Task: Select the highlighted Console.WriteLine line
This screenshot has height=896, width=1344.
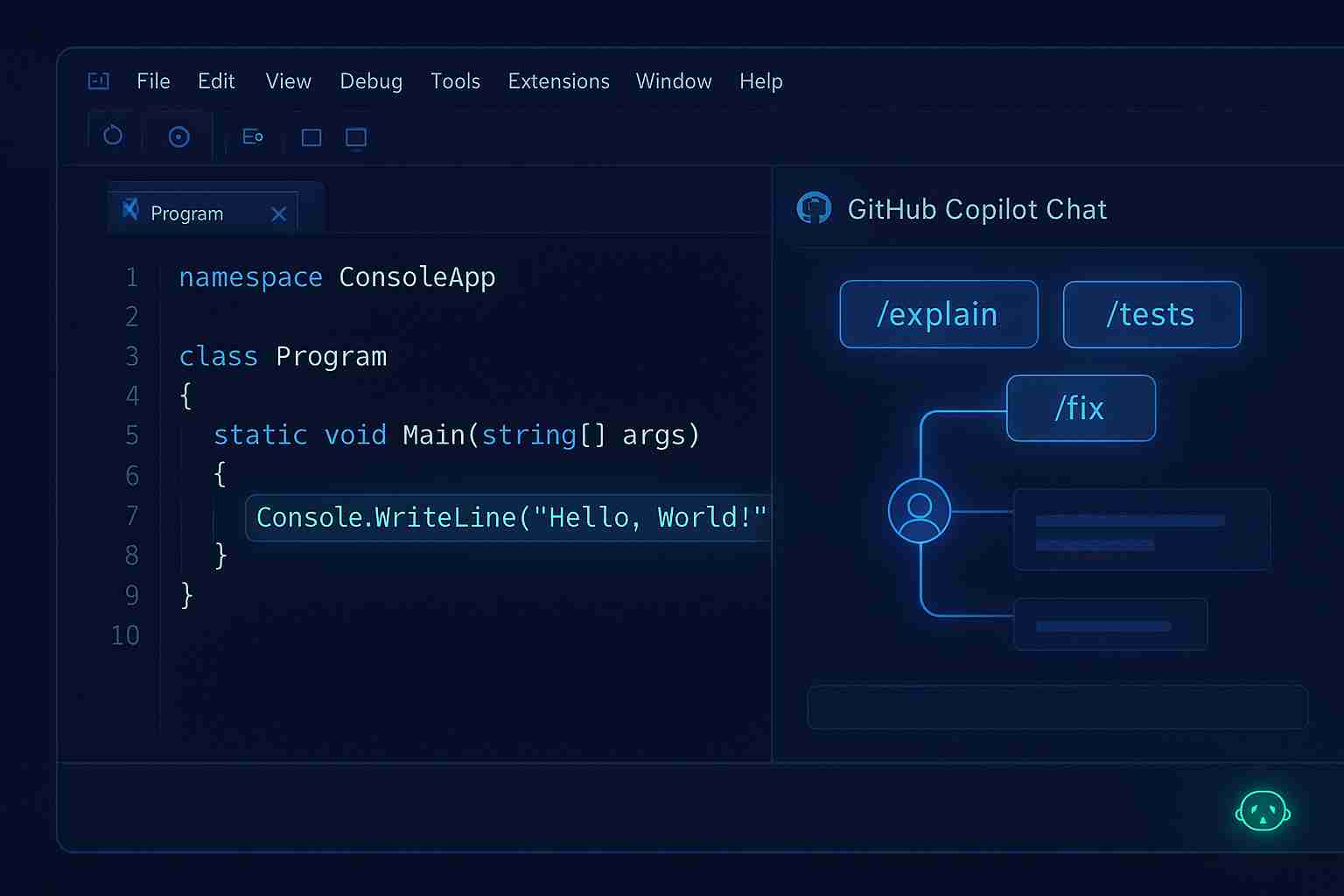Action: (509, 517)
